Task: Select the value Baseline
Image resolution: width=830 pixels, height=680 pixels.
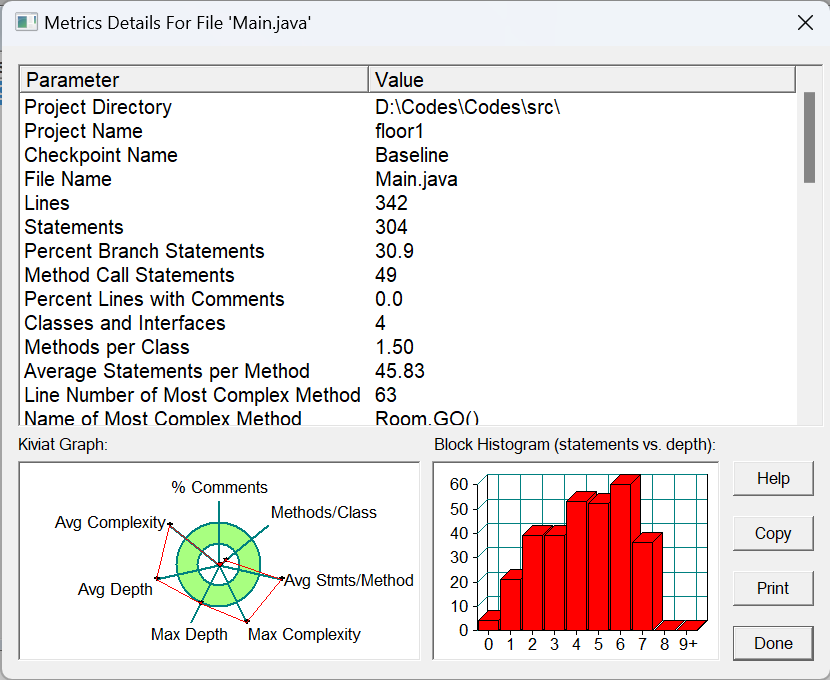Action: [412, 155]
